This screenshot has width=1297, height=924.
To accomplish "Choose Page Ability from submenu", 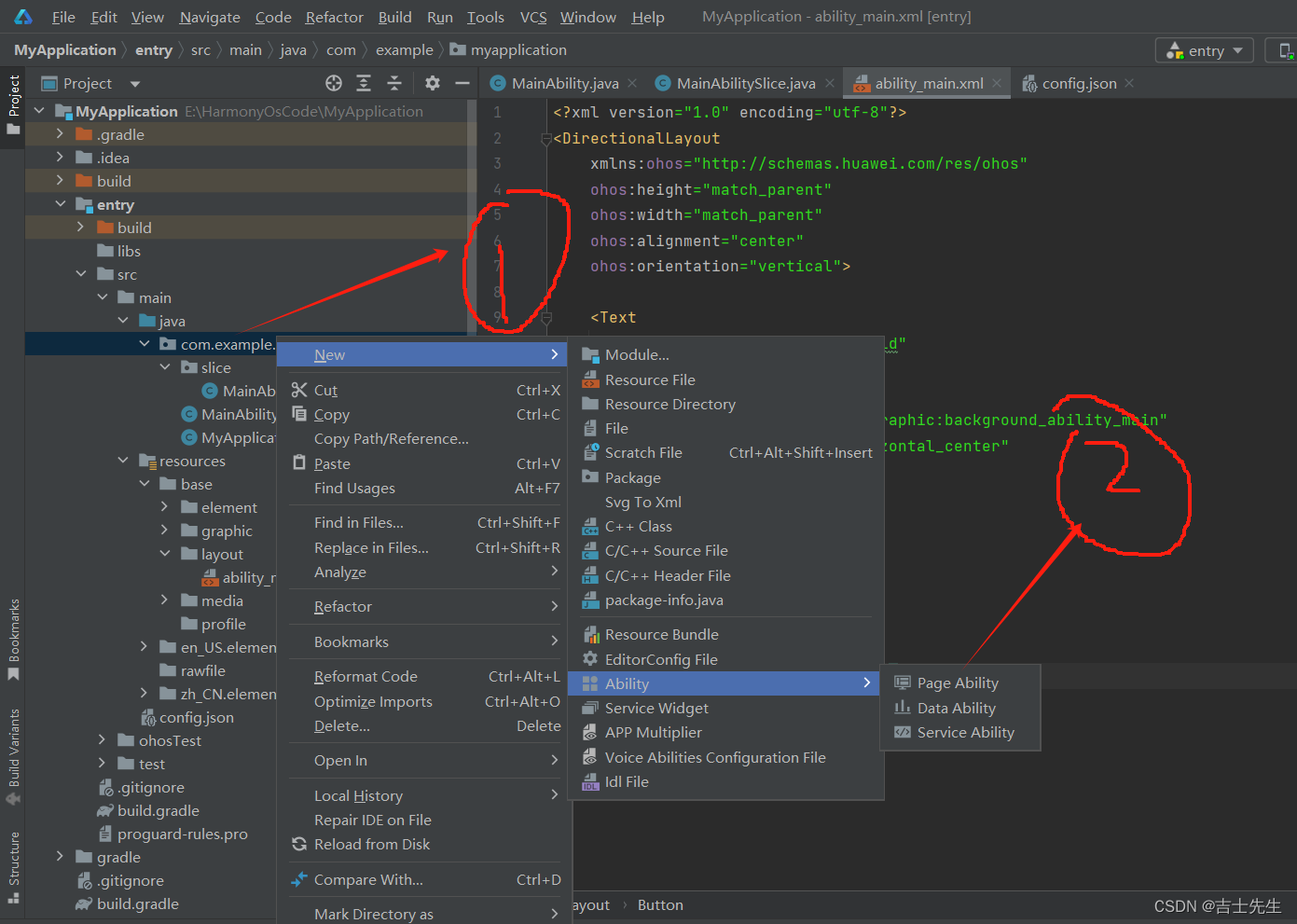I will click(959, 683).
